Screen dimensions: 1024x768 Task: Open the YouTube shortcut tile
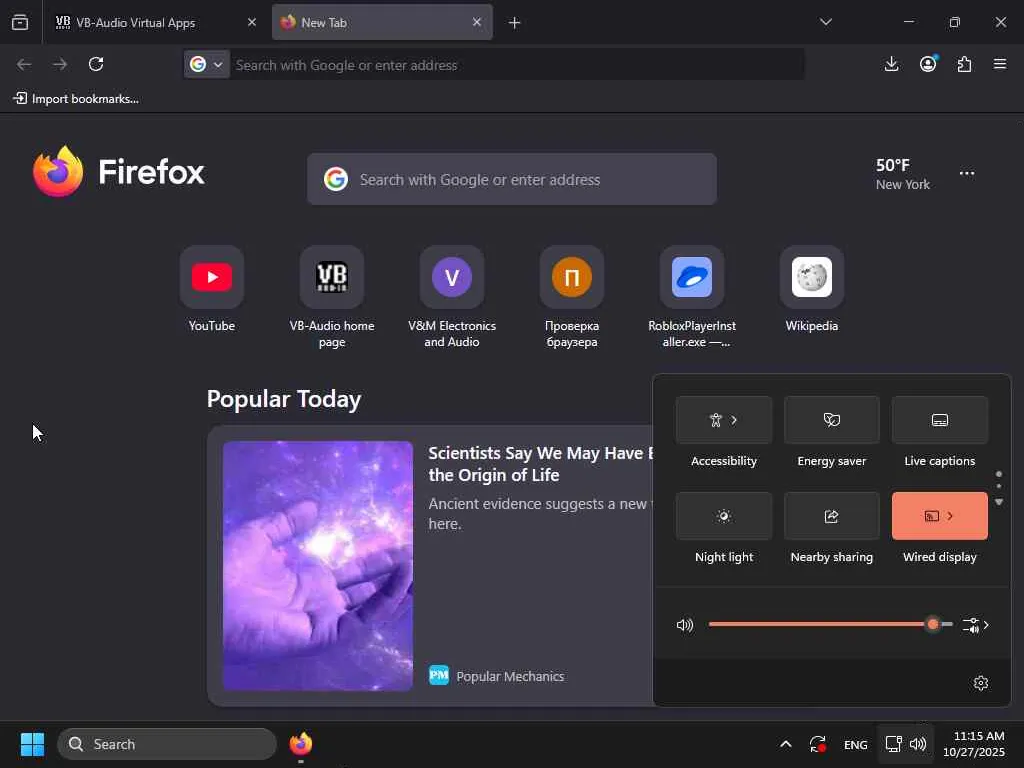click(x=212, y=277)
